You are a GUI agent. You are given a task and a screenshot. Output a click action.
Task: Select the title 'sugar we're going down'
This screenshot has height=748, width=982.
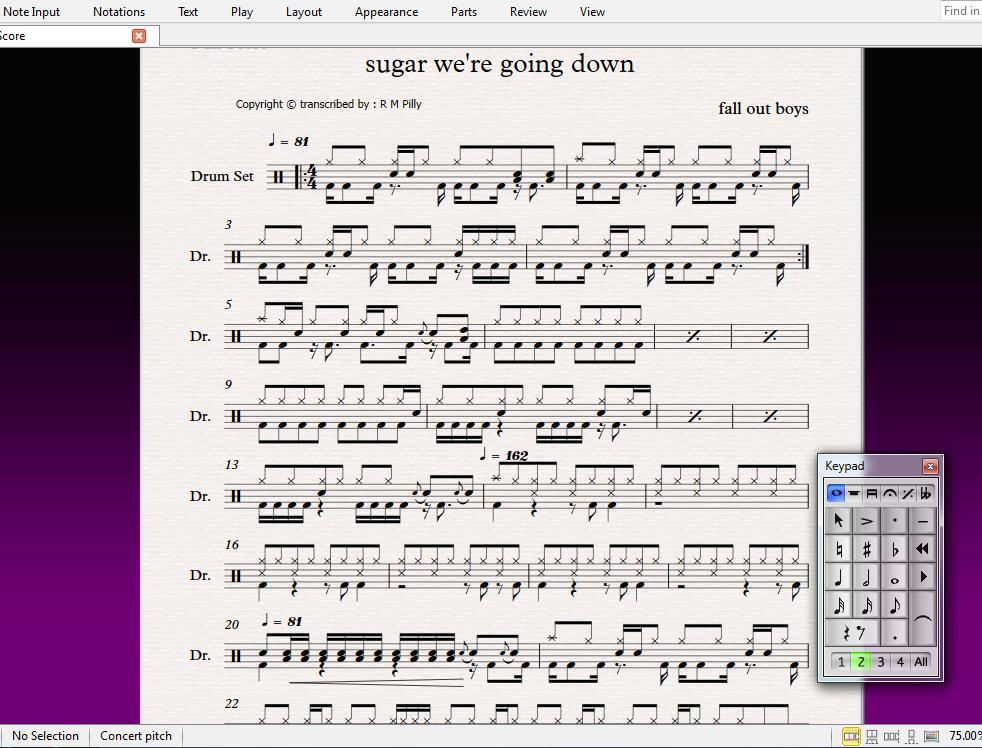click(x=500, y=64)
